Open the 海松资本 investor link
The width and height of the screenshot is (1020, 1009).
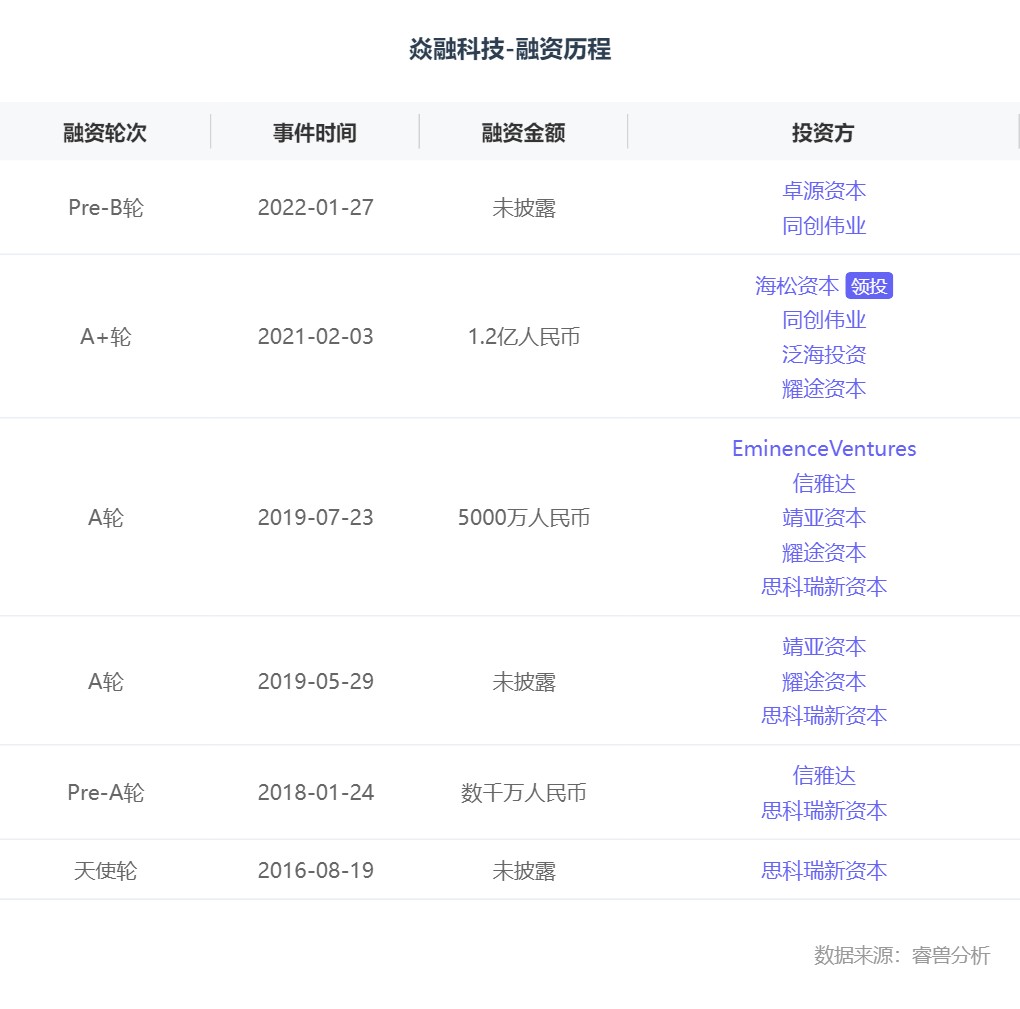pyautogui.click(x=797, y=286)
